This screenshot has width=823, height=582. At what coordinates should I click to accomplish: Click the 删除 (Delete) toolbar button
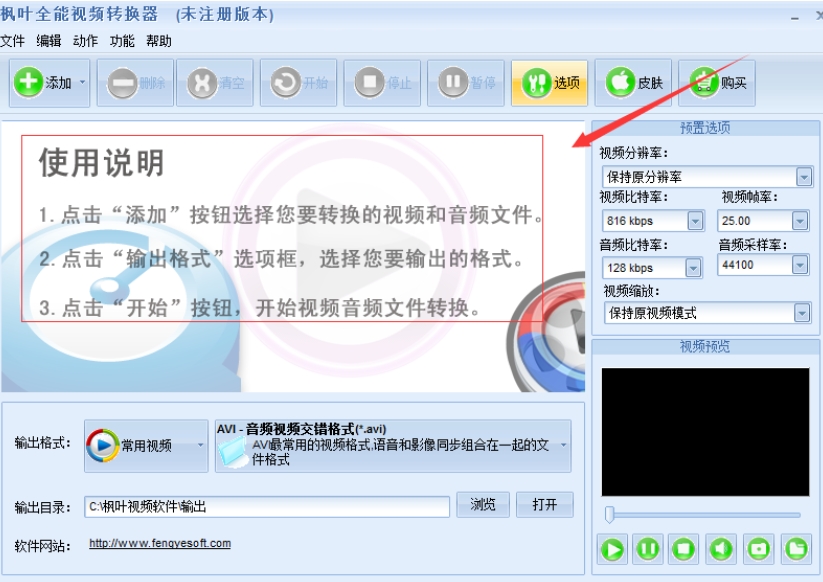135,83
